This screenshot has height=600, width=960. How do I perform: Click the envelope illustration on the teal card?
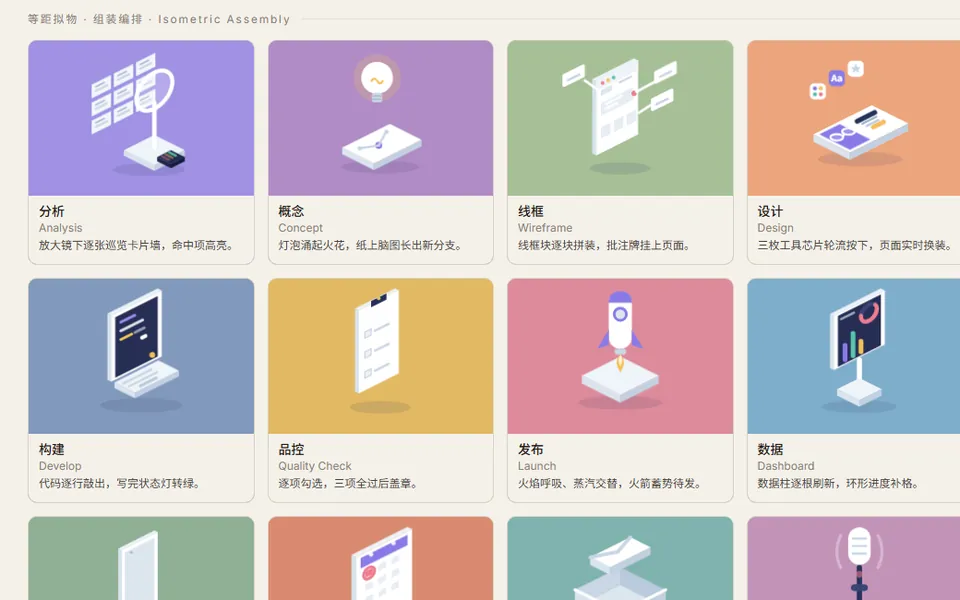click(620, 555)
